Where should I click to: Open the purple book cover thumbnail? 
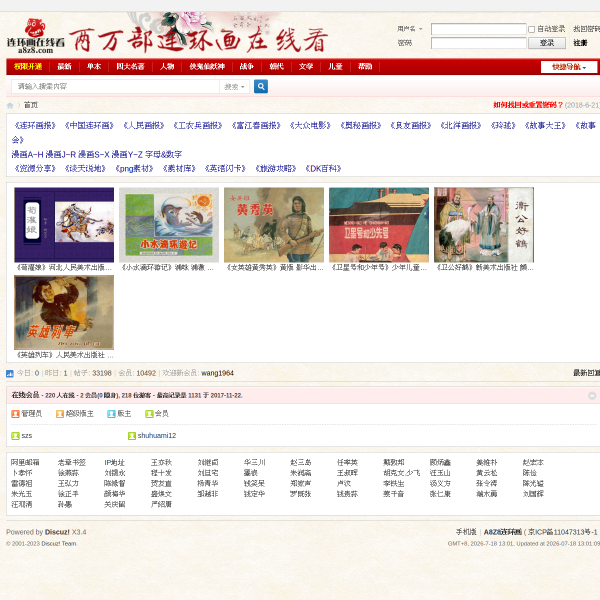coord(64,225)
